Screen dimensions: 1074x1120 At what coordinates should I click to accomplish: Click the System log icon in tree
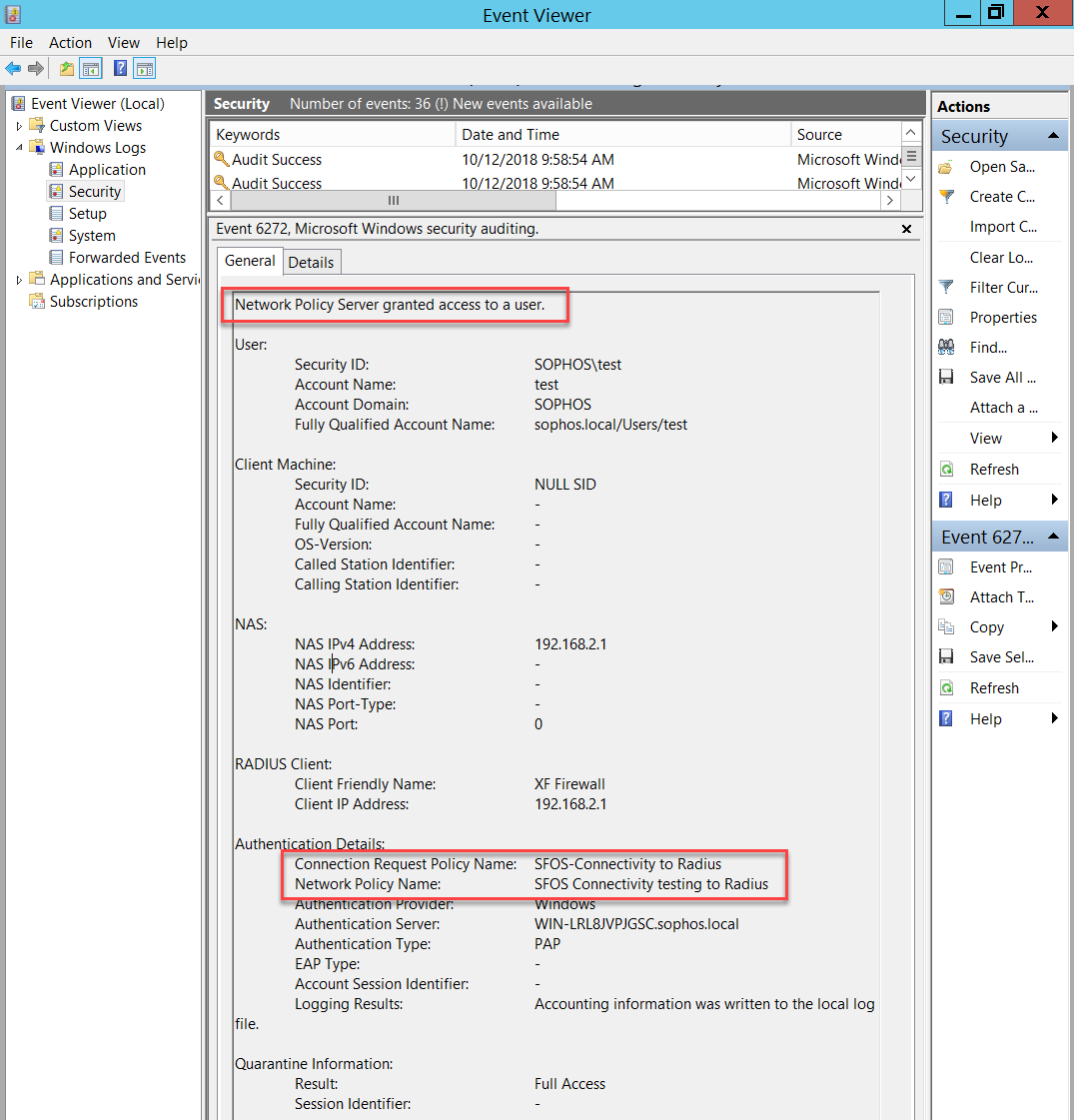pyautogui.click(x=56, y=236)
